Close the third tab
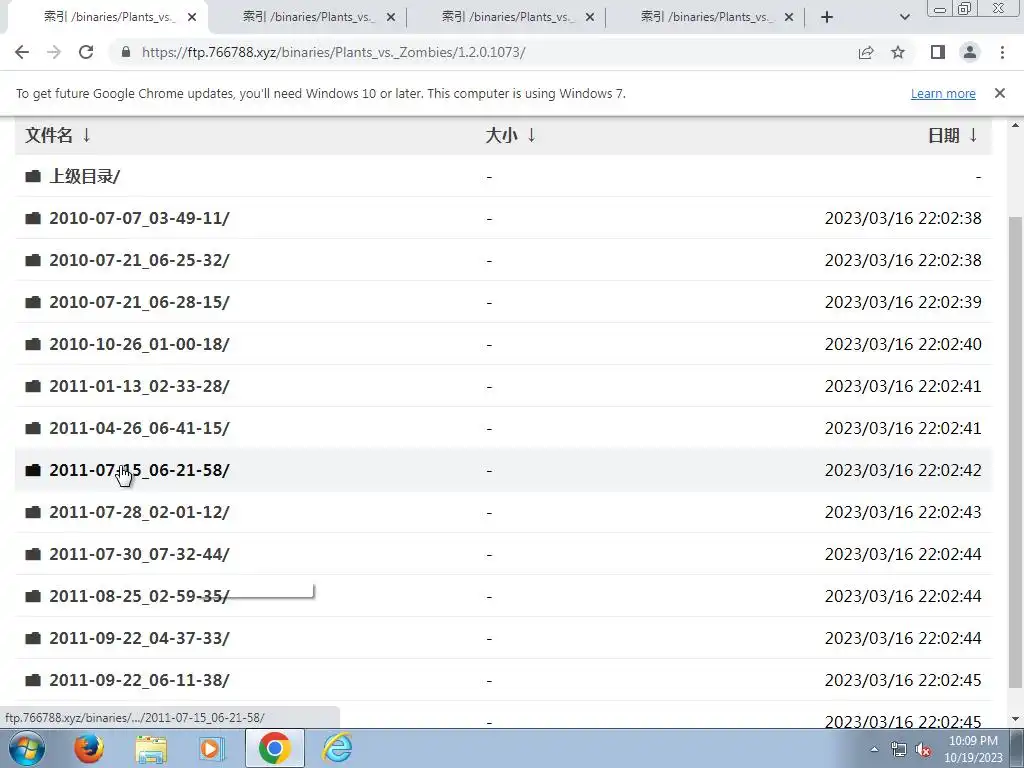This screenshot has width=1024, height=768. tap(590, 18)
